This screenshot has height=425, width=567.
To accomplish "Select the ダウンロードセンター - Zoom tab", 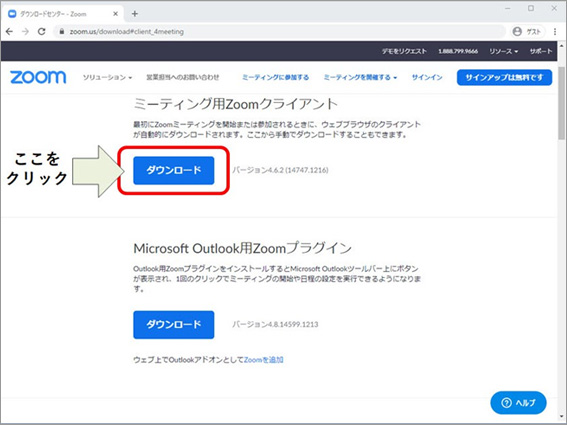I will pyautogui.click(x=64, y=14).
